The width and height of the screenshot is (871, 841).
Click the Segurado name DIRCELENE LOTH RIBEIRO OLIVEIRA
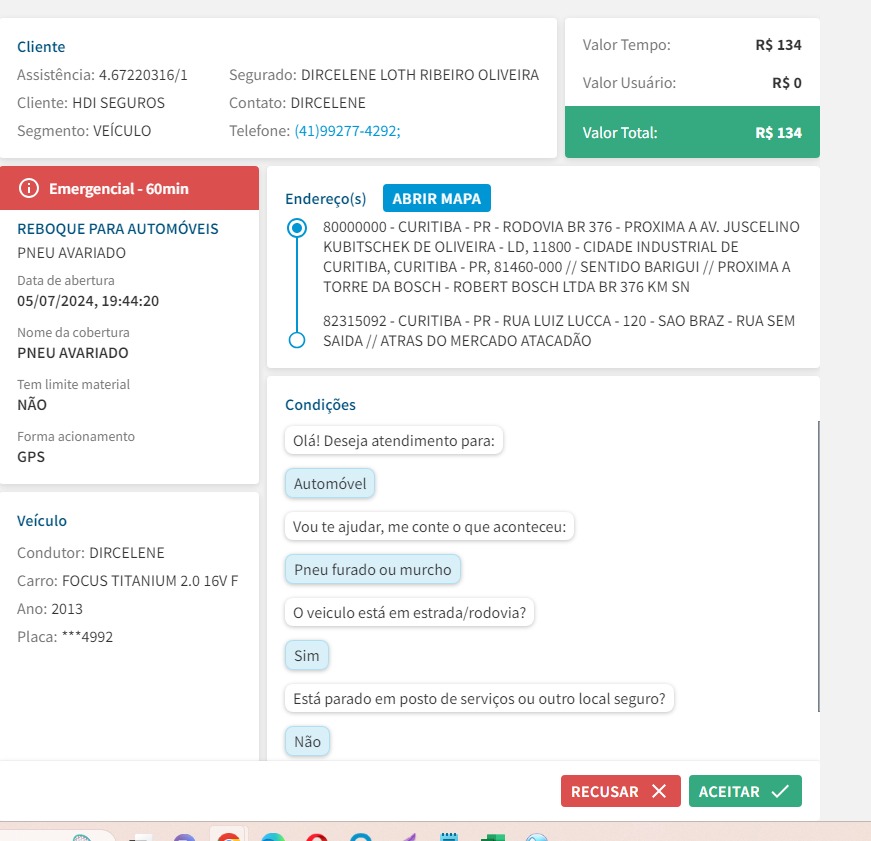(420, 75)
